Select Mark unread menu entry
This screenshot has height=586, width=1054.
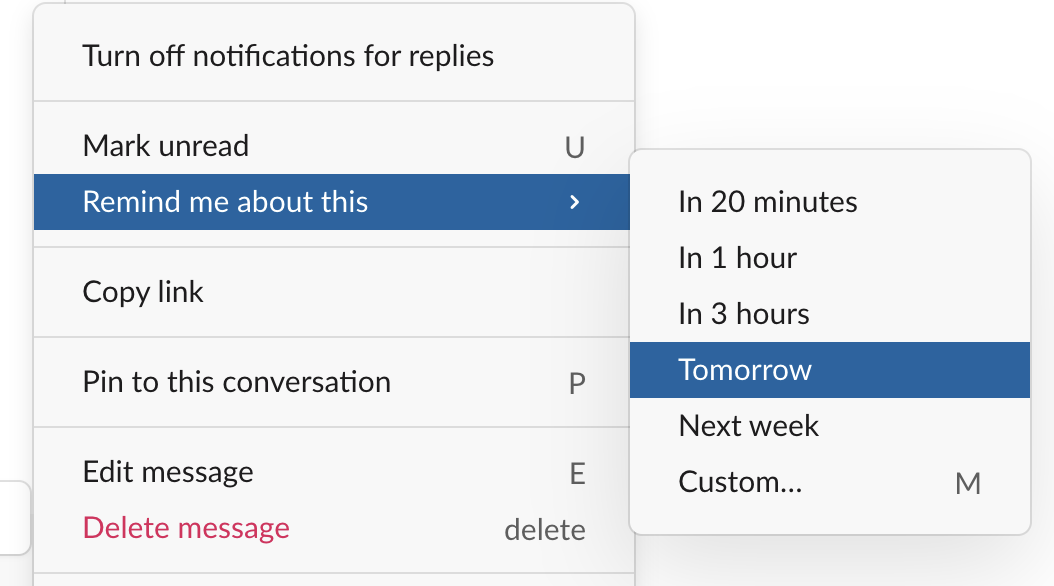(x=166, y=146)
